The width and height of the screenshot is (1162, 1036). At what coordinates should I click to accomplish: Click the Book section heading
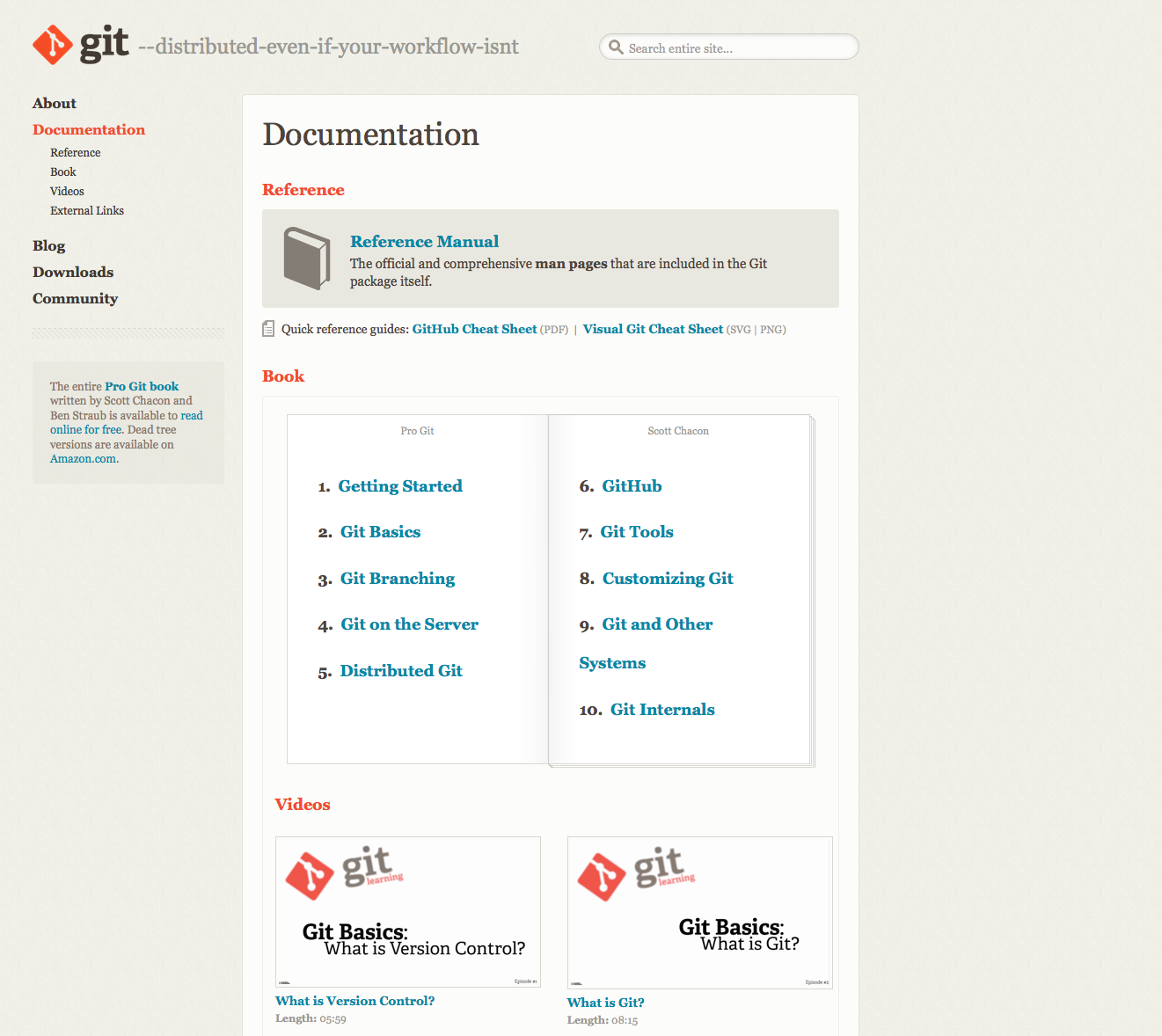[283, 376]
